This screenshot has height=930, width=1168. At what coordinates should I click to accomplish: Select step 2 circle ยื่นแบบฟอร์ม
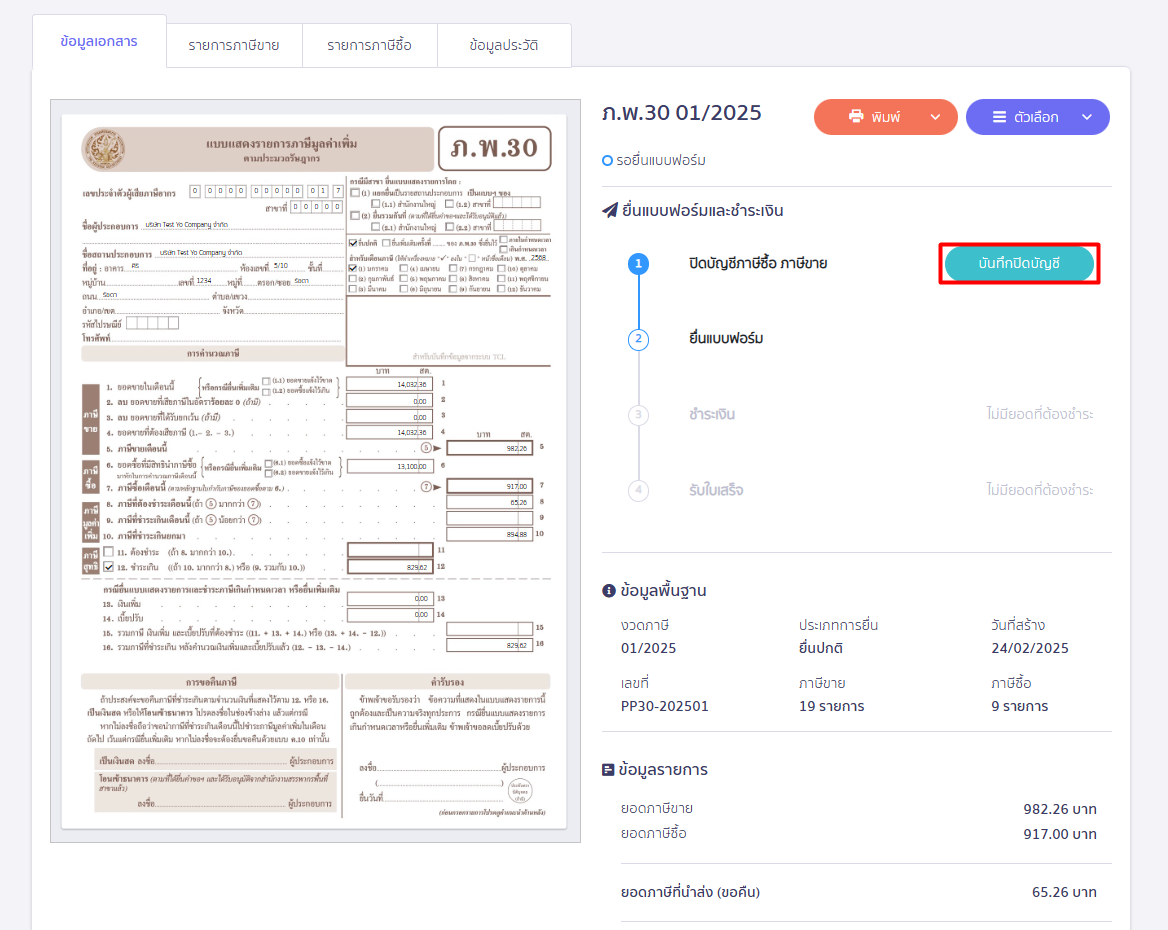pyautogui.click(x=638, y=339)
